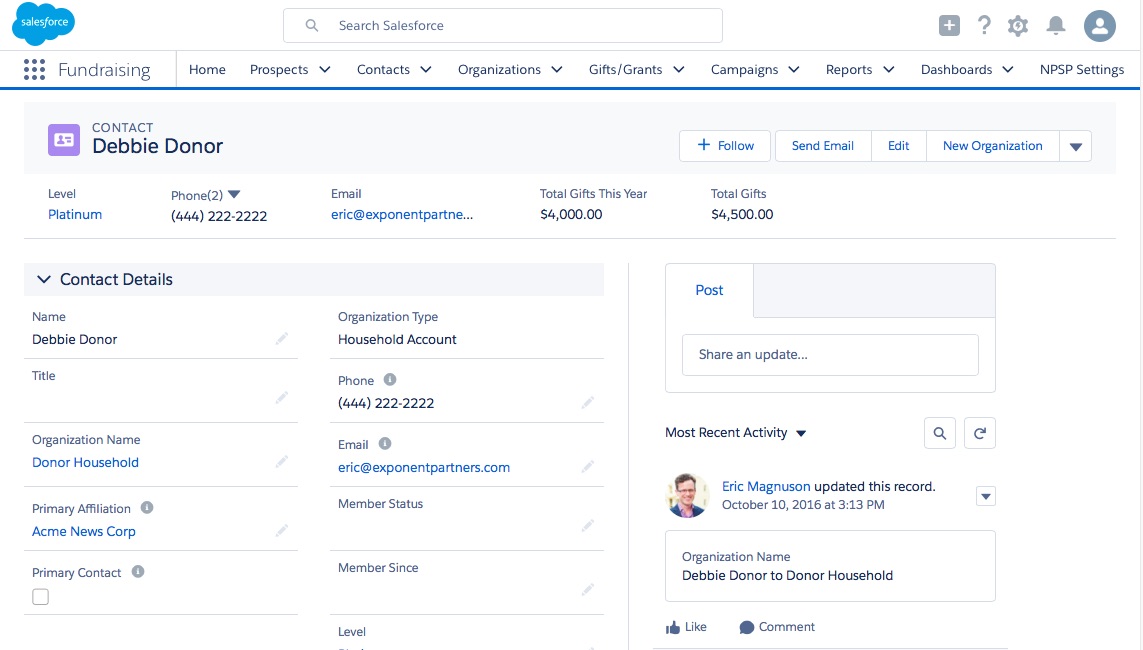The width and height of the screenshot is (1143, 650).
Task: Open the Acme News Corp link
Action: (84, 532)
